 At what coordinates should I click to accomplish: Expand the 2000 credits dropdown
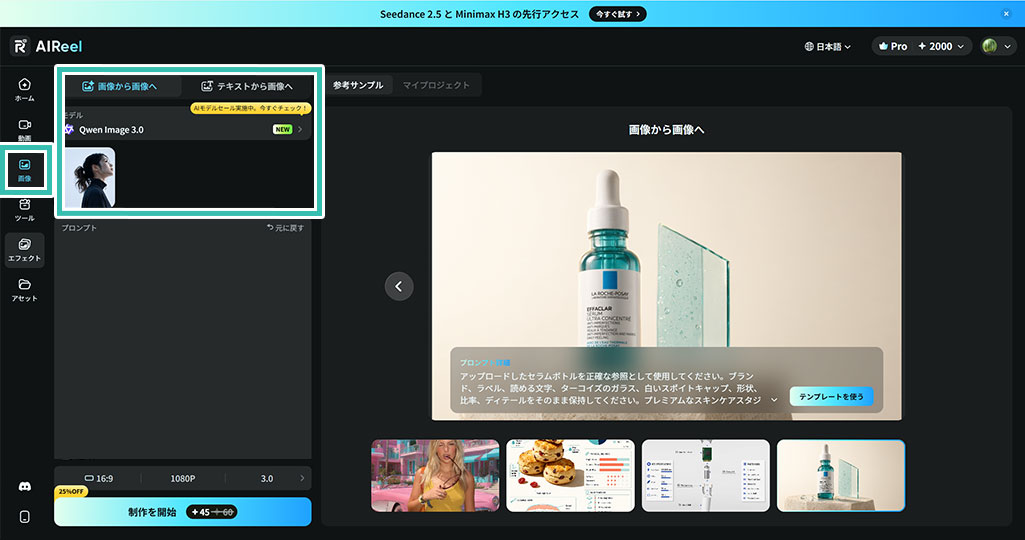point(941,46)
